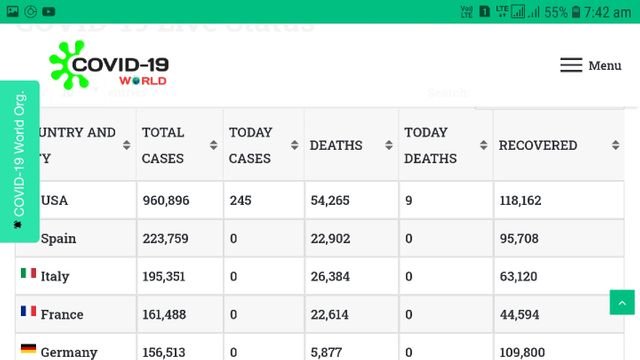
Task: Tap the battery icon in status bar
Action: pyautogui.click(x=576, y=12)
